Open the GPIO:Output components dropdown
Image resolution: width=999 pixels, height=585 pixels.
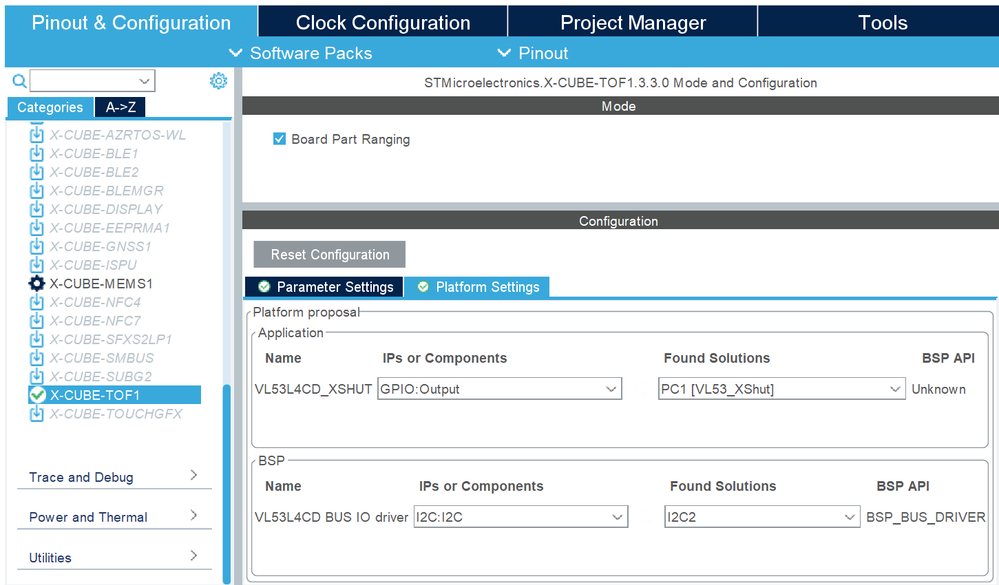(500, 389)
